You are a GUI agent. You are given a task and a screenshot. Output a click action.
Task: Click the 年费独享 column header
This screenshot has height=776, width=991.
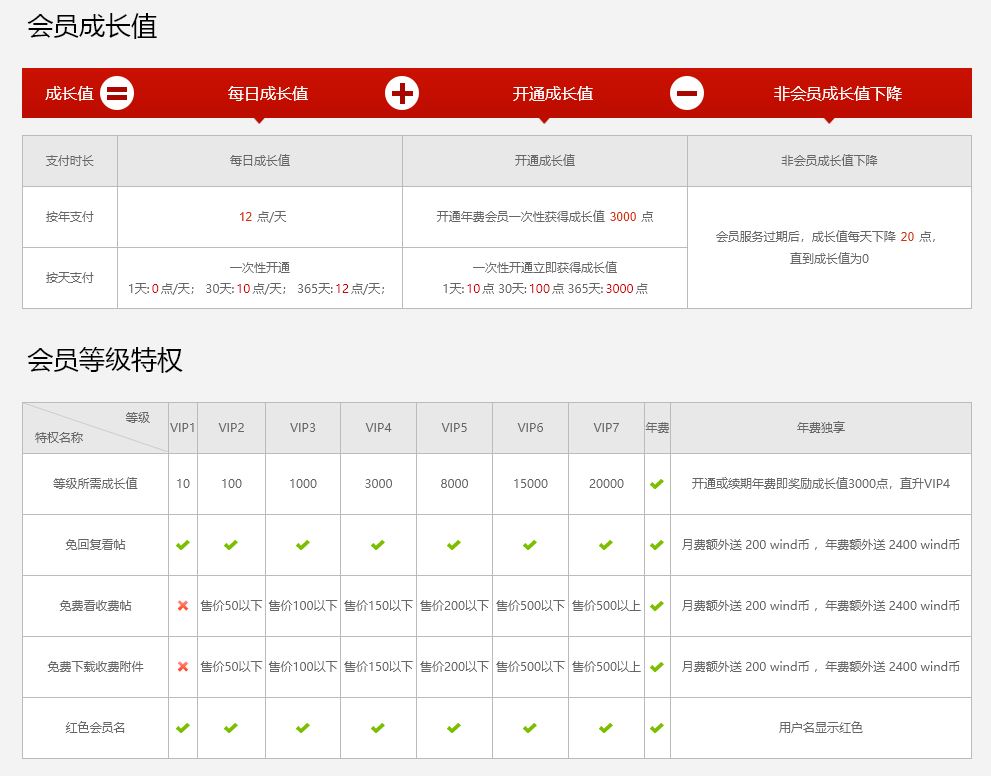(820, 428)
